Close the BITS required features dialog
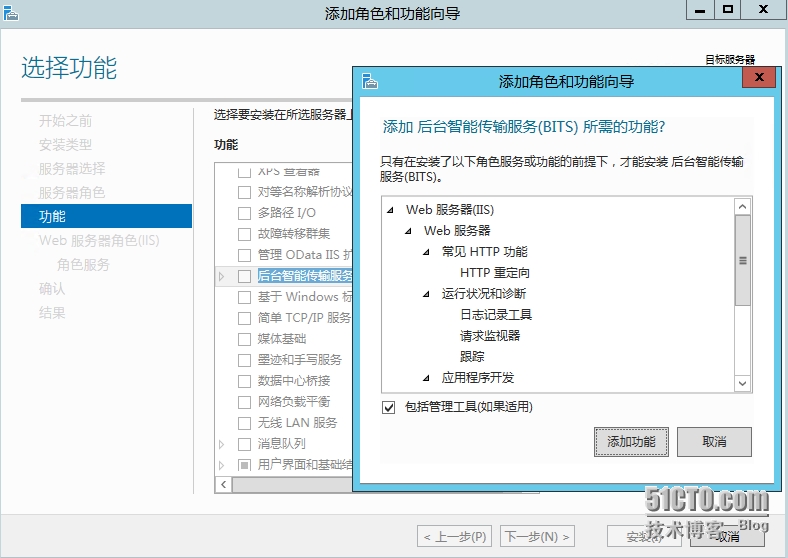Viewport: 788px width, 558px height. click(759, 77)
